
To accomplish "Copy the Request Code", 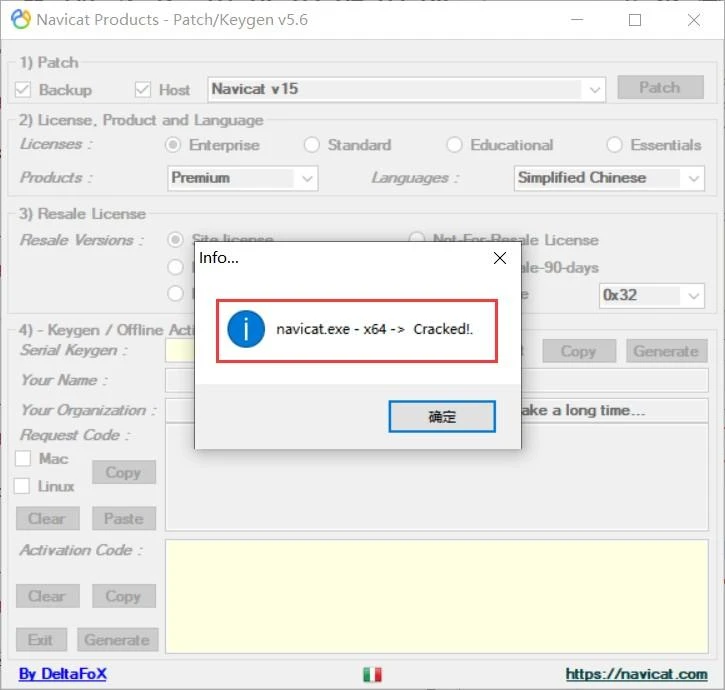I will point(124,472).
